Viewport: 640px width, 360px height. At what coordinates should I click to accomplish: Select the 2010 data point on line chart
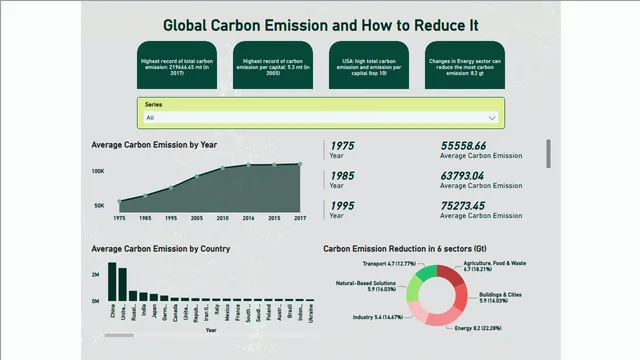[x=222, y=168]
